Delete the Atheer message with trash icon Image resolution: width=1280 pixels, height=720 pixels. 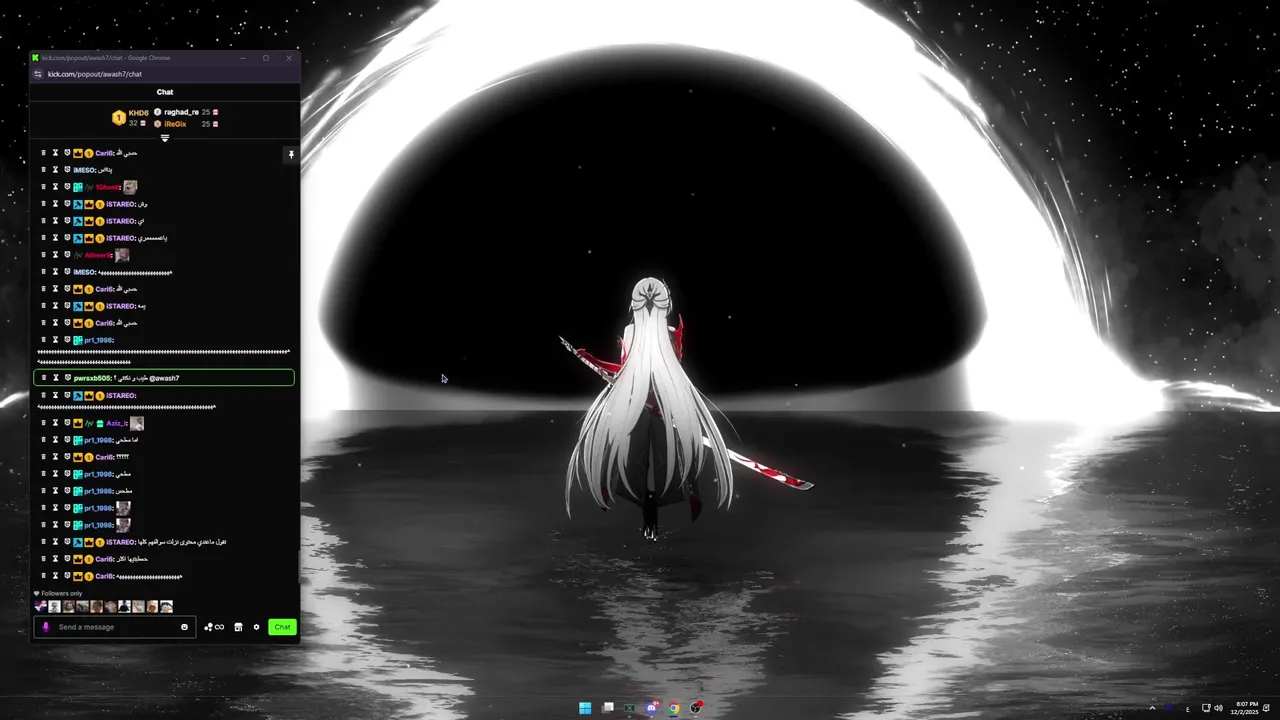click(x=43, y=255)
